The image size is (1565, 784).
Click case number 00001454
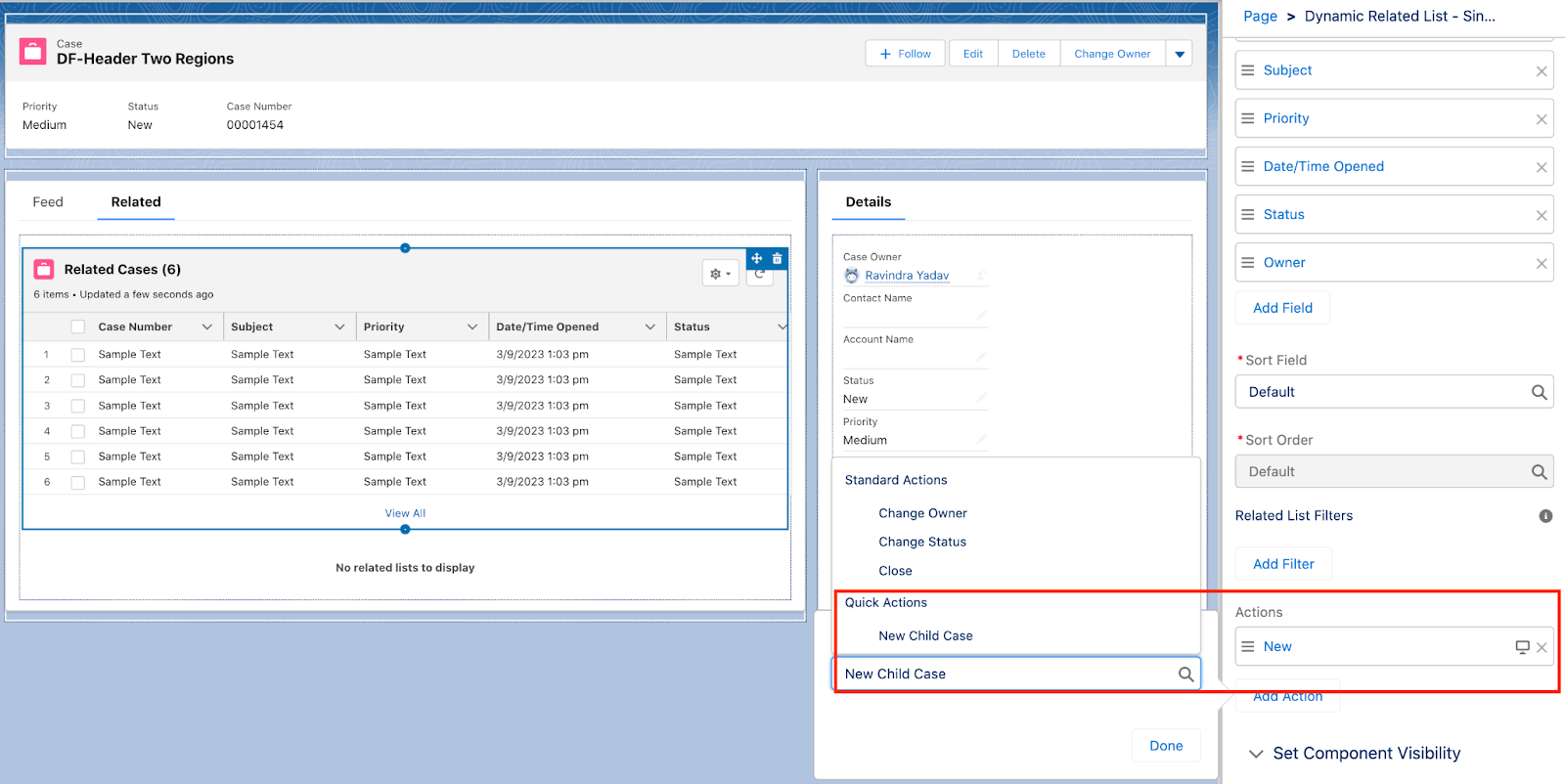click(x=255, y=125)
